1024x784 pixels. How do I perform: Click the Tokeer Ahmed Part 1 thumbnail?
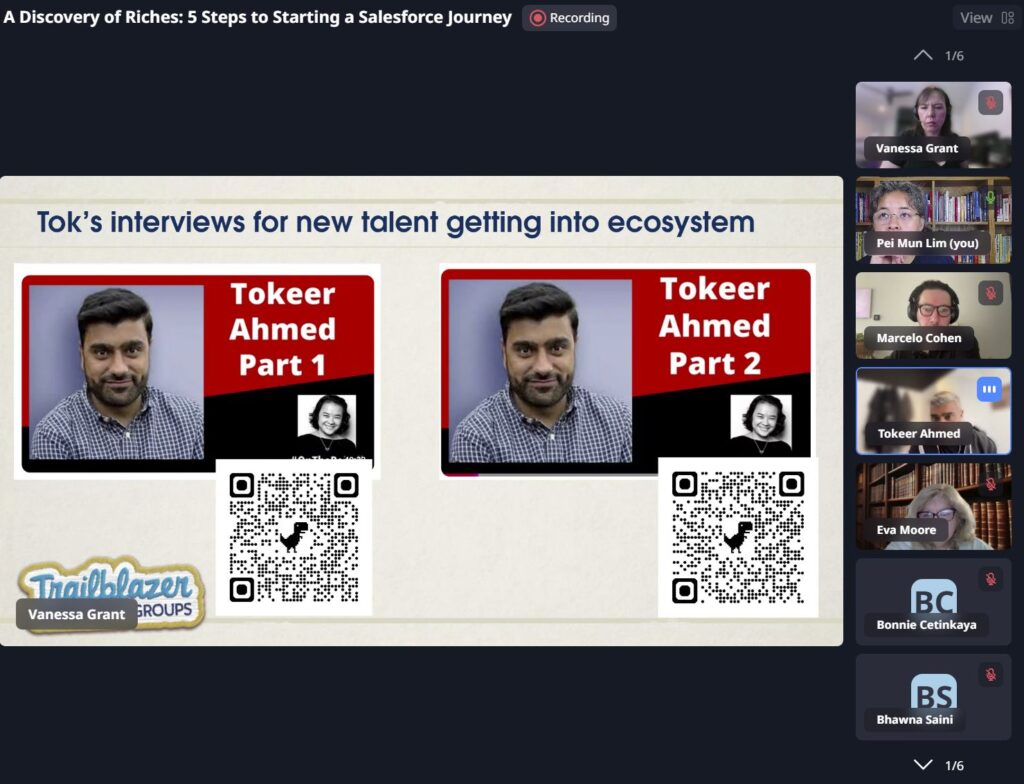[x=197, y=371]
